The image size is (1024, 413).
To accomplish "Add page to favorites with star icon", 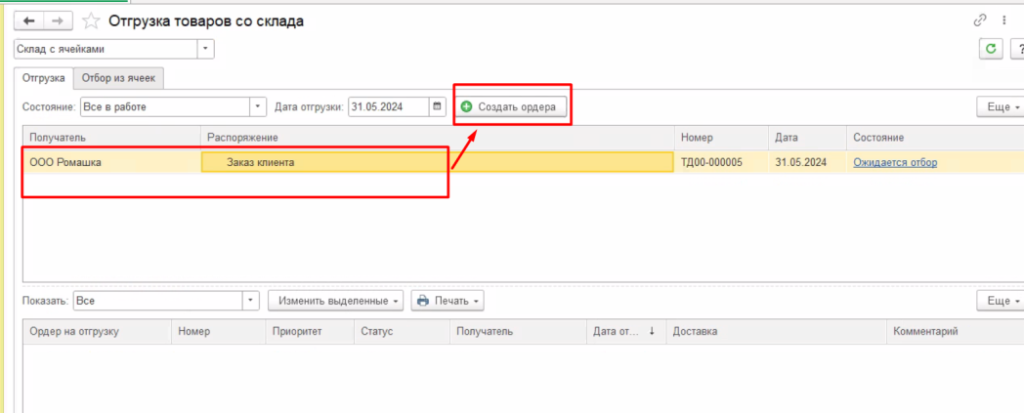I will click(x=91, y=21).
